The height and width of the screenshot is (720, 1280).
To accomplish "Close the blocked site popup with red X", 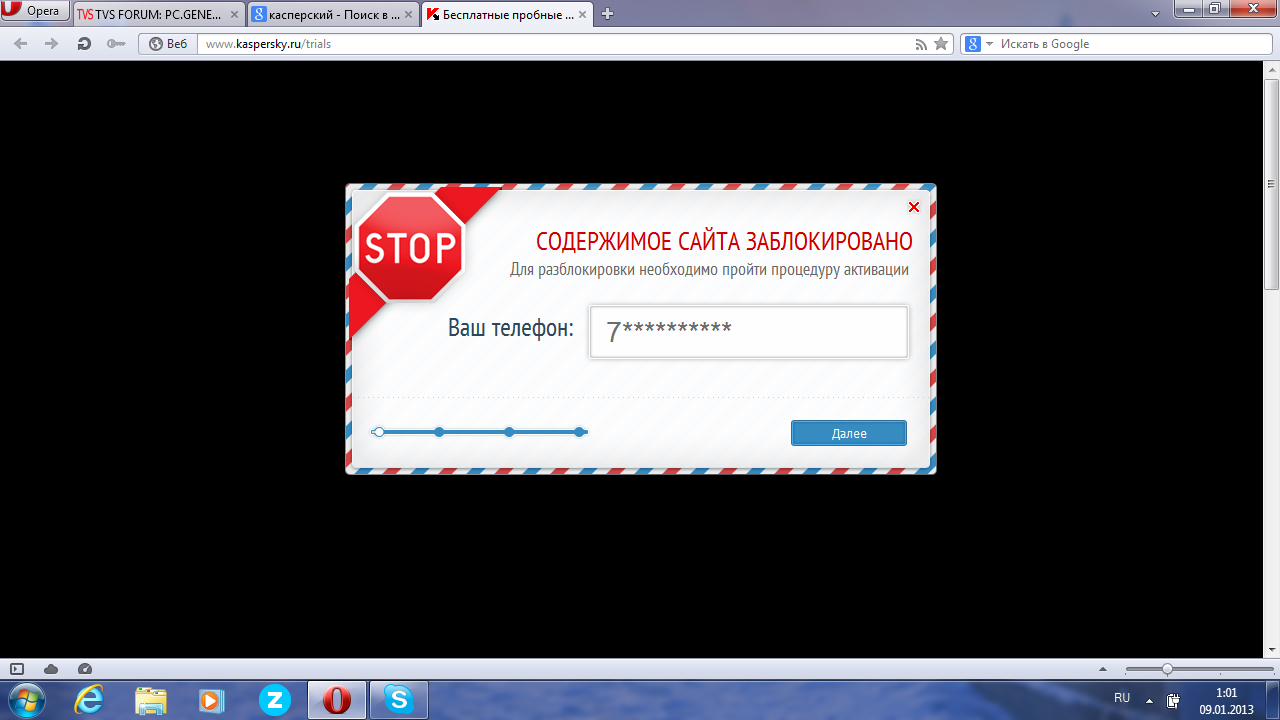I will 913,207.
